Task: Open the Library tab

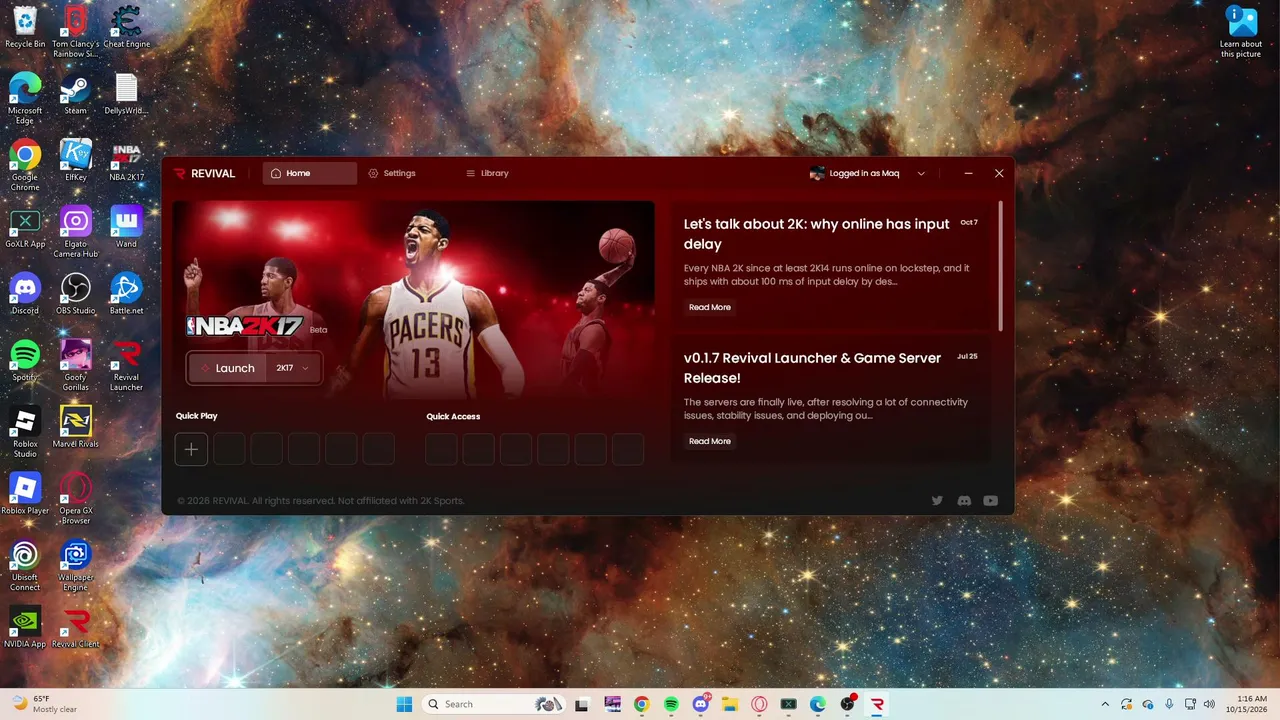Action: click(488, 173)
